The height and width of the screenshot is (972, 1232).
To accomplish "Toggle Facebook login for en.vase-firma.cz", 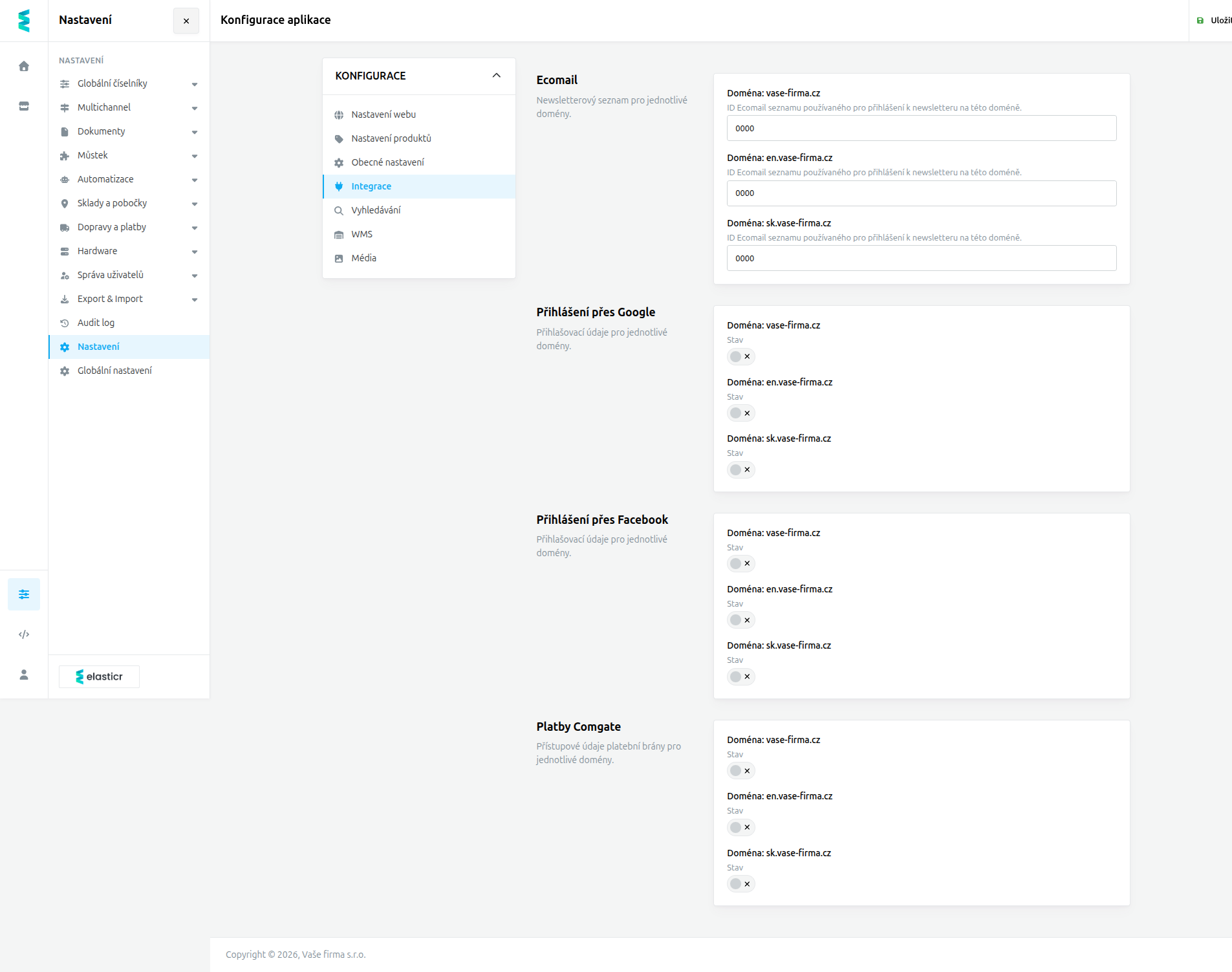I will [741, 620].
